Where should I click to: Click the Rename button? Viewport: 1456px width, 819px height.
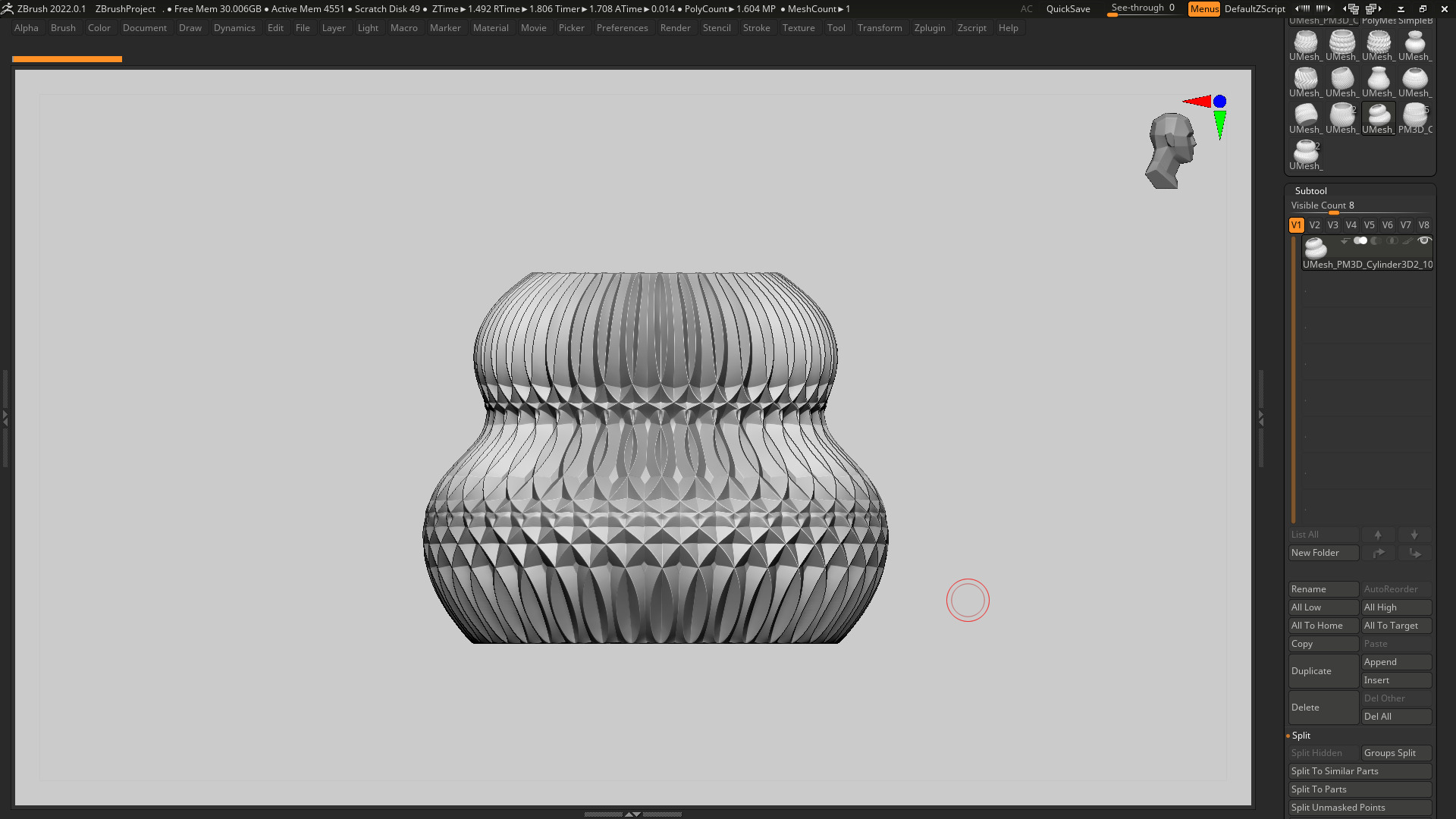[x=1323, y=589]
